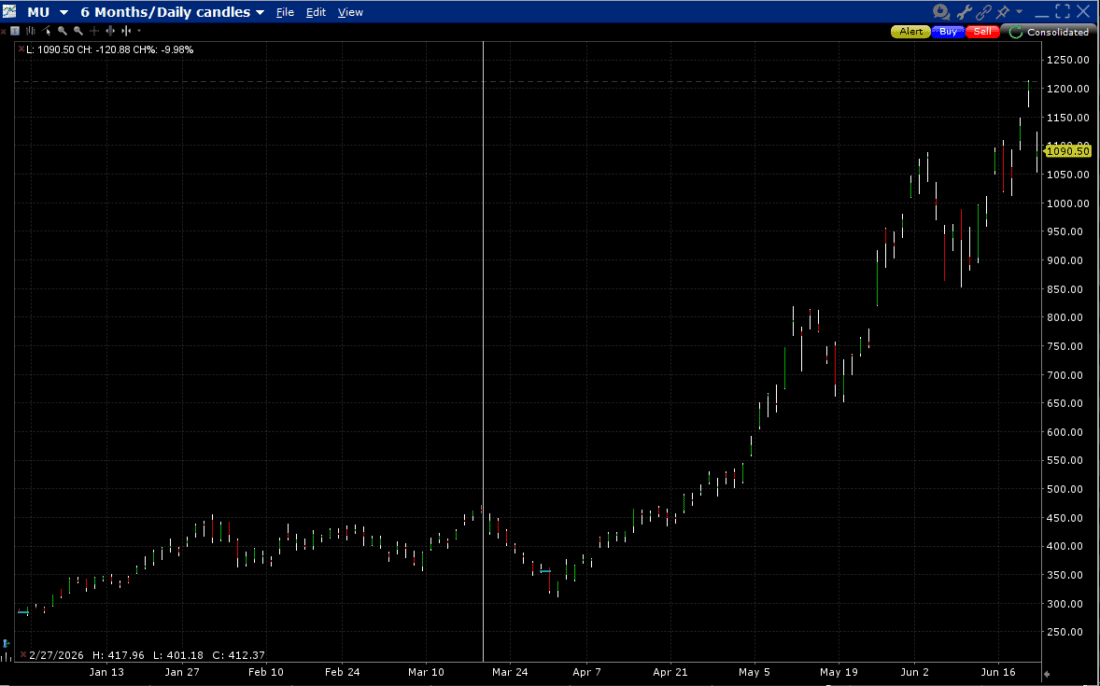Expand the toolbar overflow arrow

point(139,31)
